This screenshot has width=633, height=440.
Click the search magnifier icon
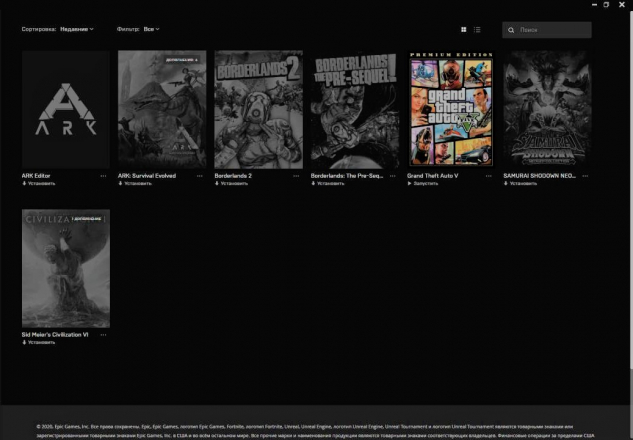pyautogui.click(x=511, y=30)
